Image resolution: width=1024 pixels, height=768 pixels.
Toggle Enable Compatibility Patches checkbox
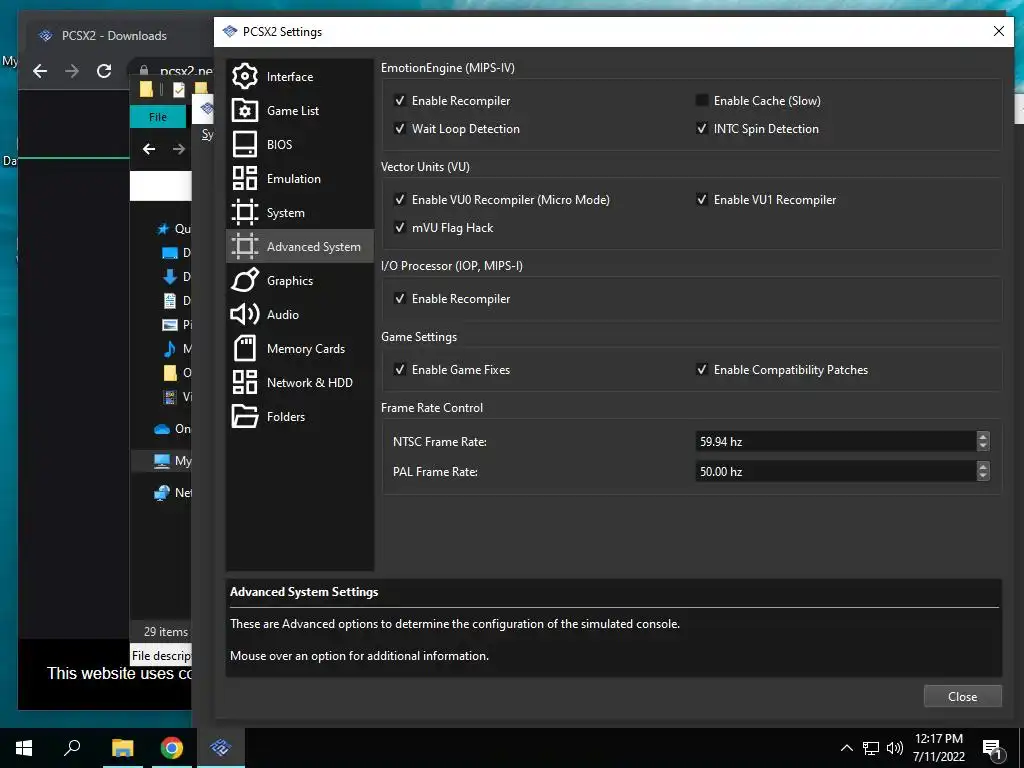click(x=702, y=370)
